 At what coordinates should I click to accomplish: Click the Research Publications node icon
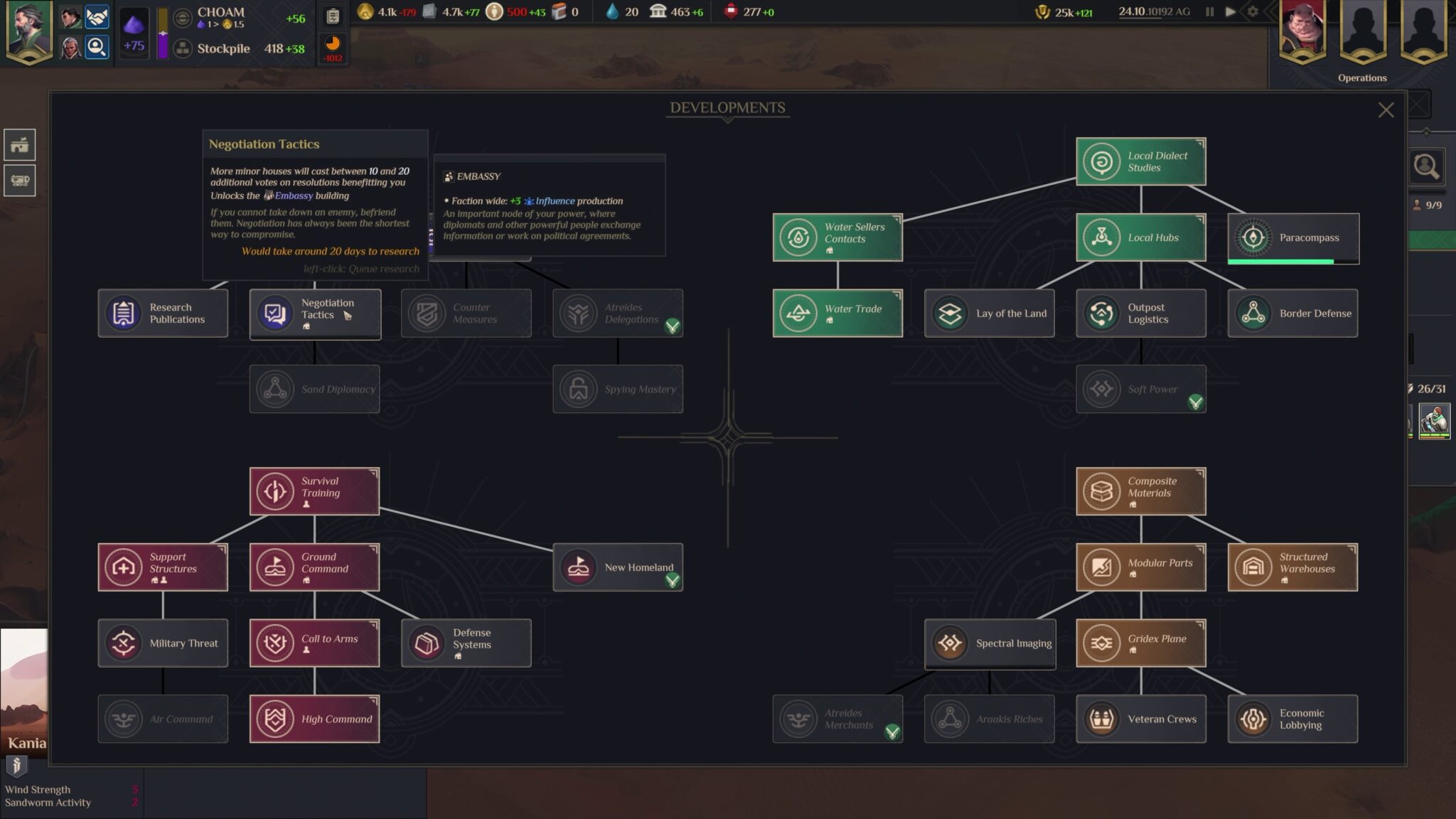click(123, 313)
